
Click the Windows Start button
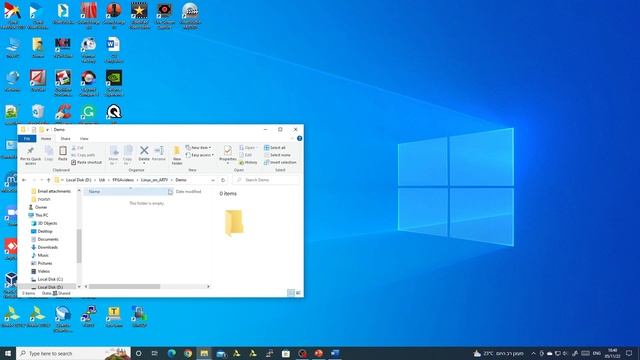click(x=8, y=353)
